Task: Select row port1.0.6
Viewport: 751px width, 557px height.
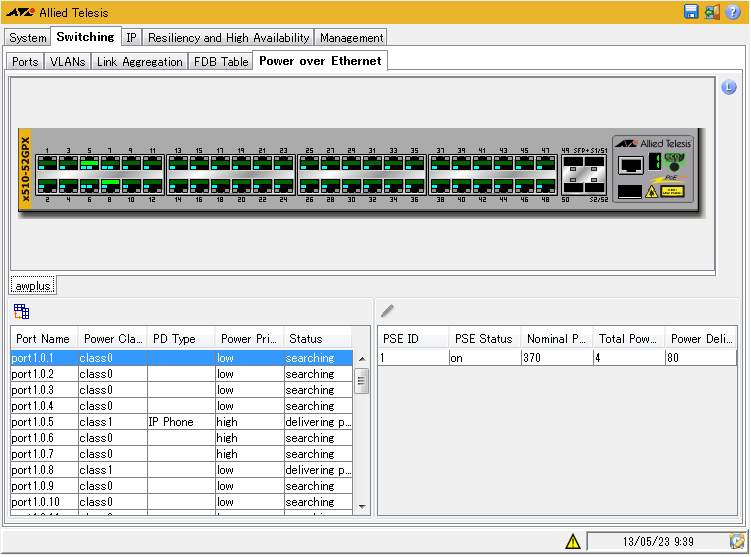Action: tap(182, 438)
